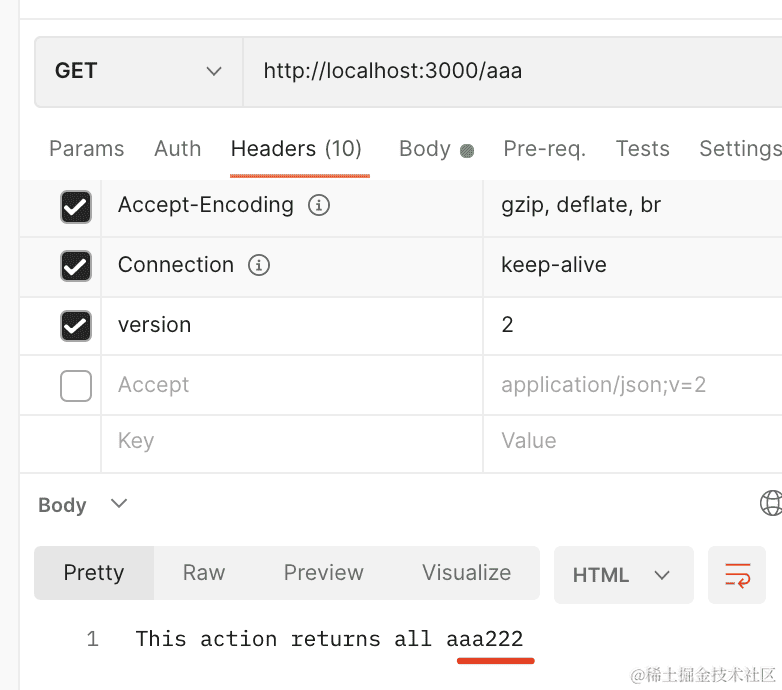This screenshot has height=690, width=782.
Task: Toggle the word wrap icon button
Action: coord(737,575)
